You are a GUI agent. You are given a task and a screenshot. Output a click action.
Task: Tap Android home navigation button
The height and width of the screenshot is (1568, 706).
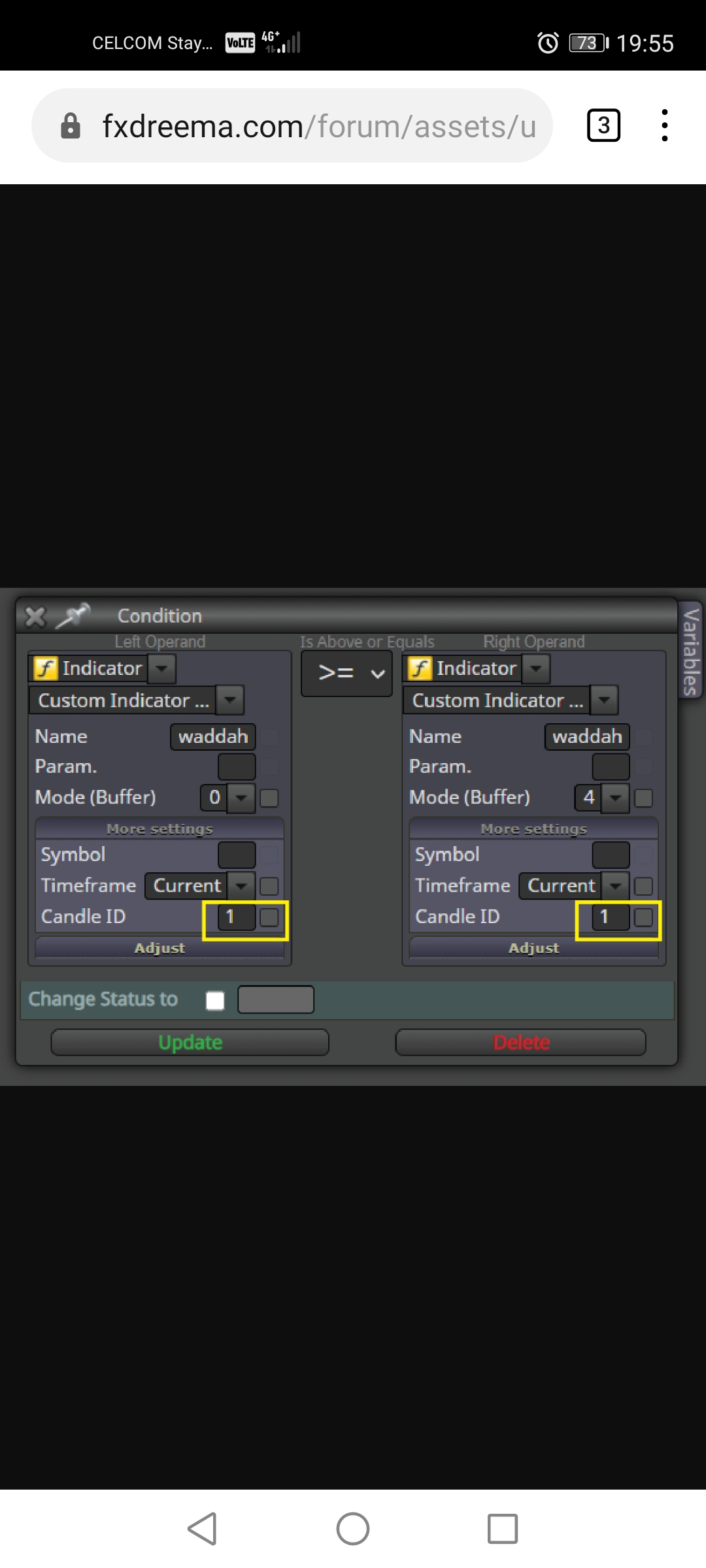point(353,1529)
